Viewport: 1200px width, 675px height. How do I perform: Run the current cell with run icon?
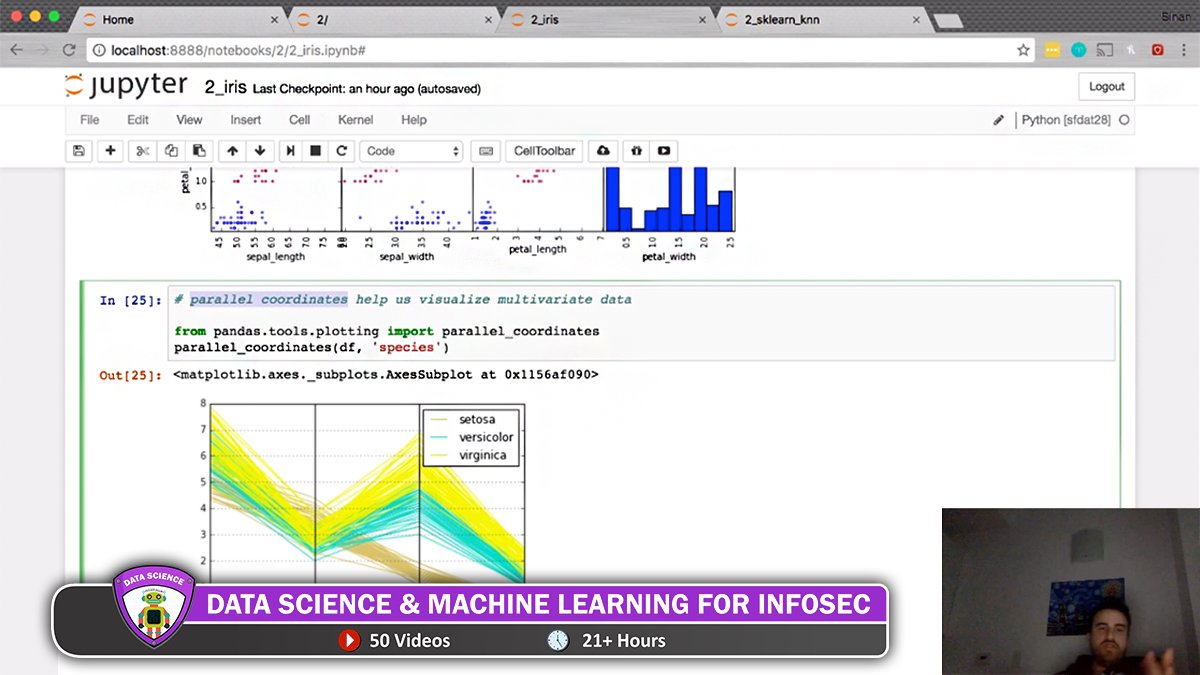[x=290, y=150]
